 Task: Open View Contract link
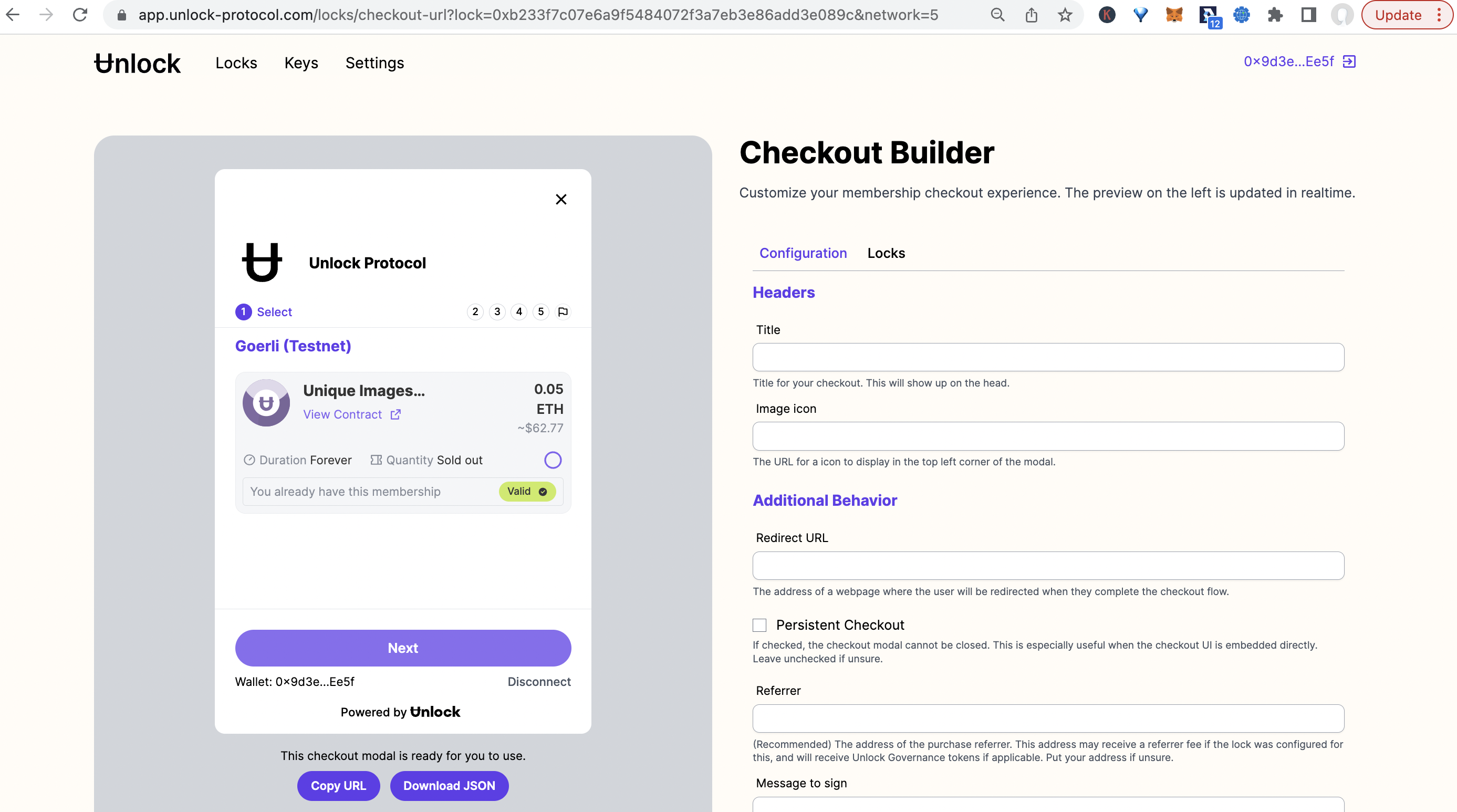(x=343, y=414)
